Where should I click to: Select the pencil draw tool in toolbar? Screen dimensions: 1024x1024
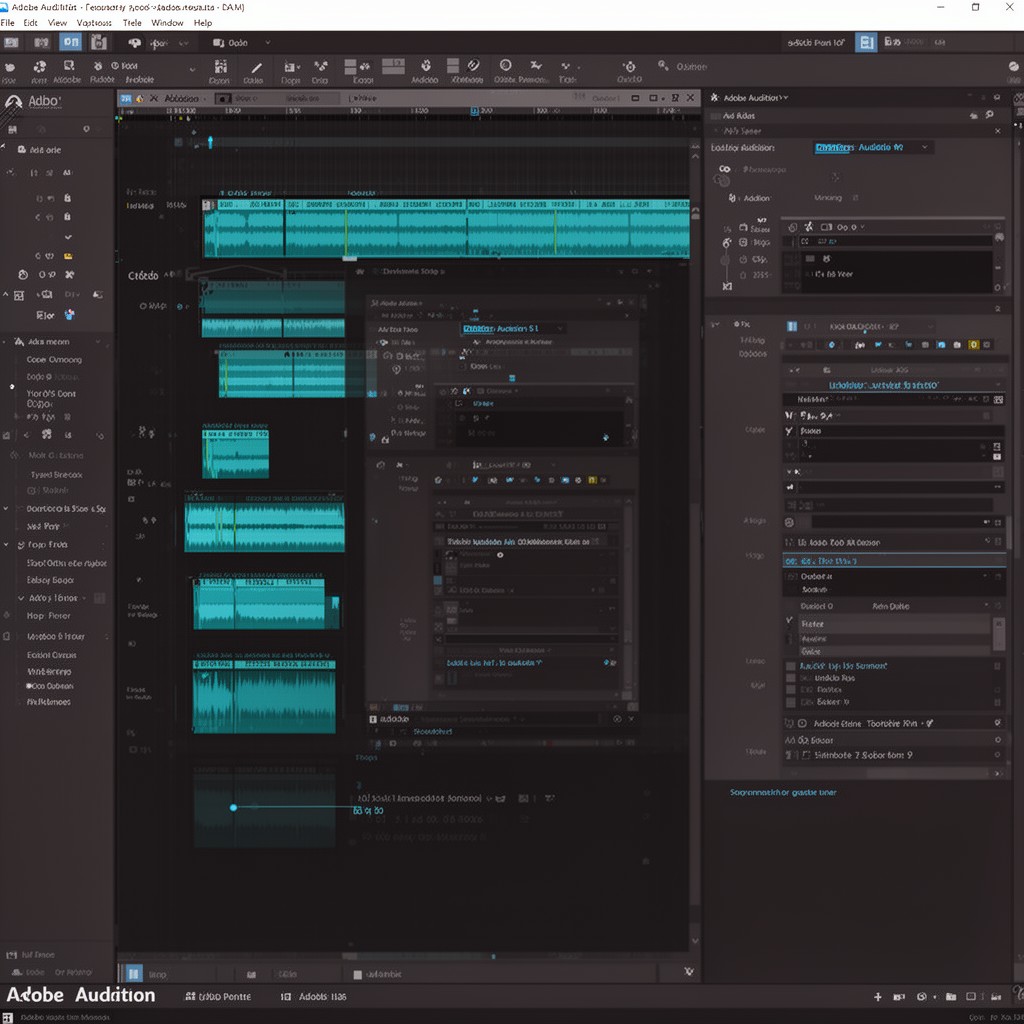256,67
